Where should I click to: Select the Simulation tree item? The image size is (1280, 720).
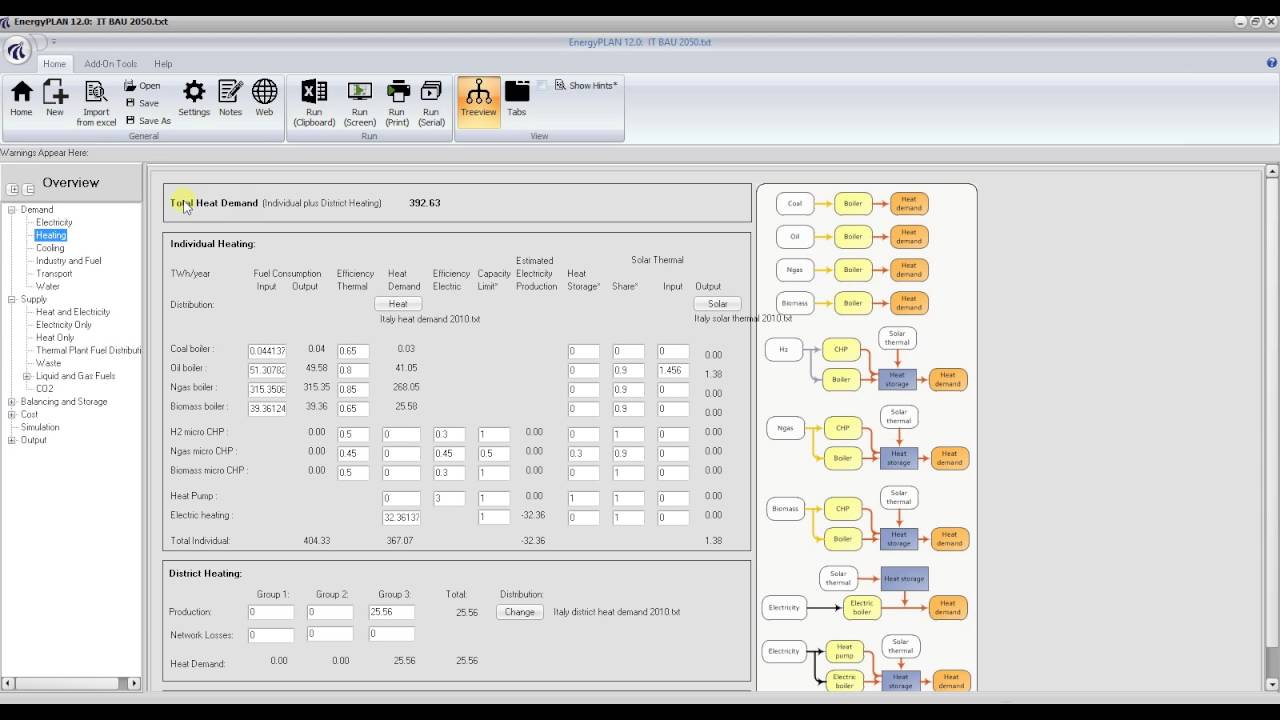click(40, 427)
